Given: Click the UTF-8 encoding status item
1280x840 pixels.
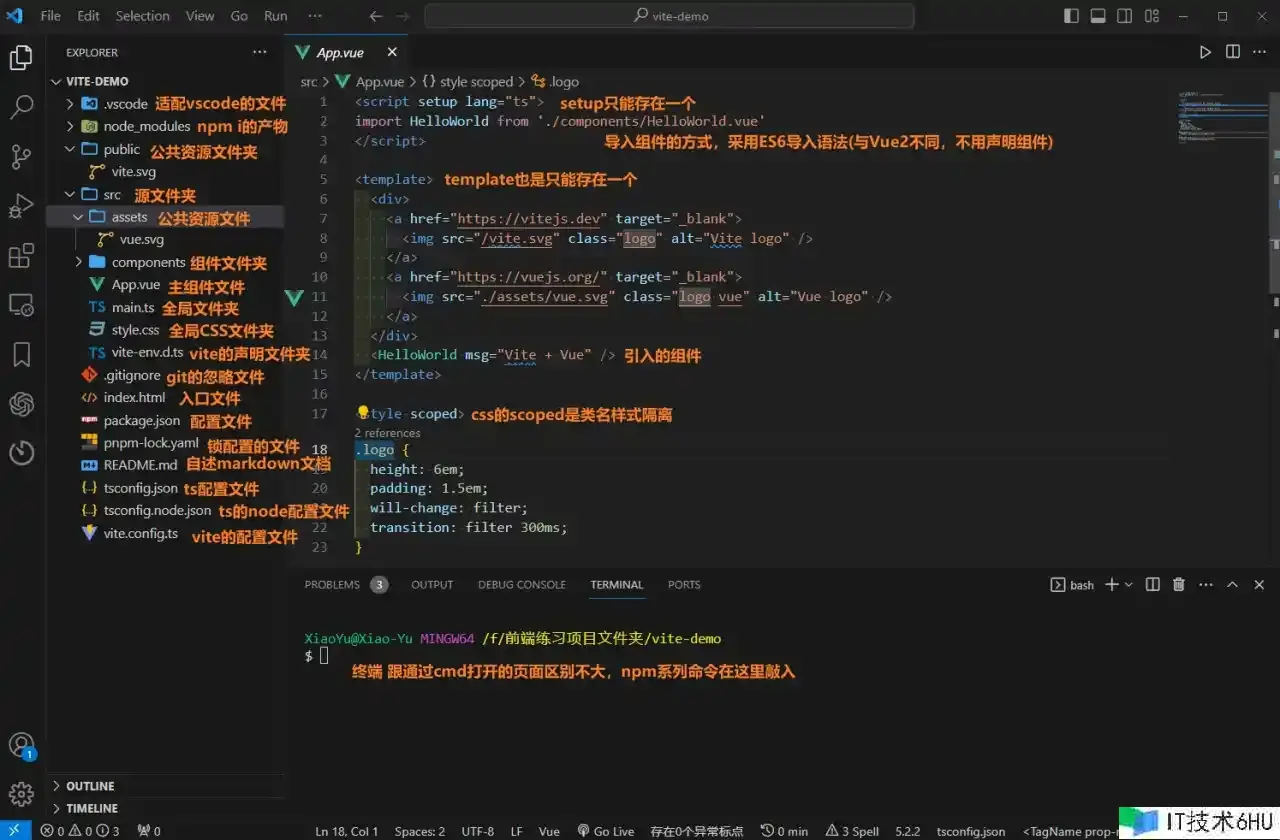Looking at the screenshot, I should tap(477, 831).
